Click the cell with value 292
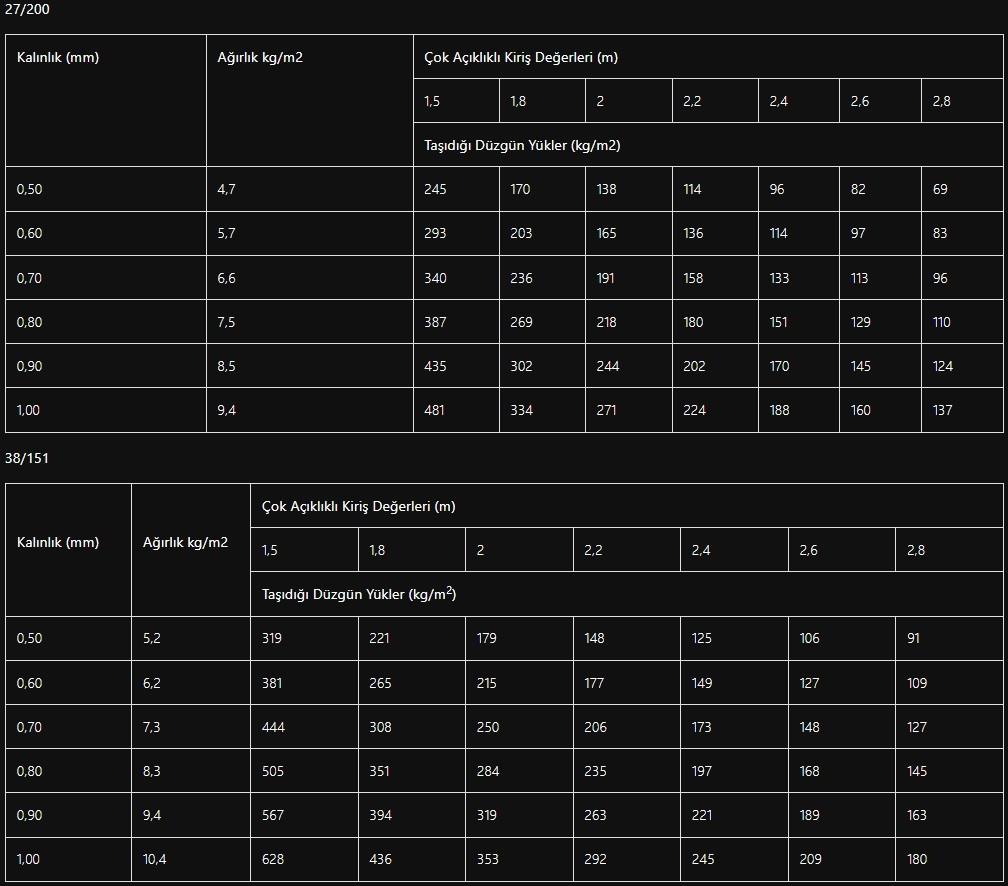Screen dimensions: 1008x886 pyautogui.click(x=595, y=859)
